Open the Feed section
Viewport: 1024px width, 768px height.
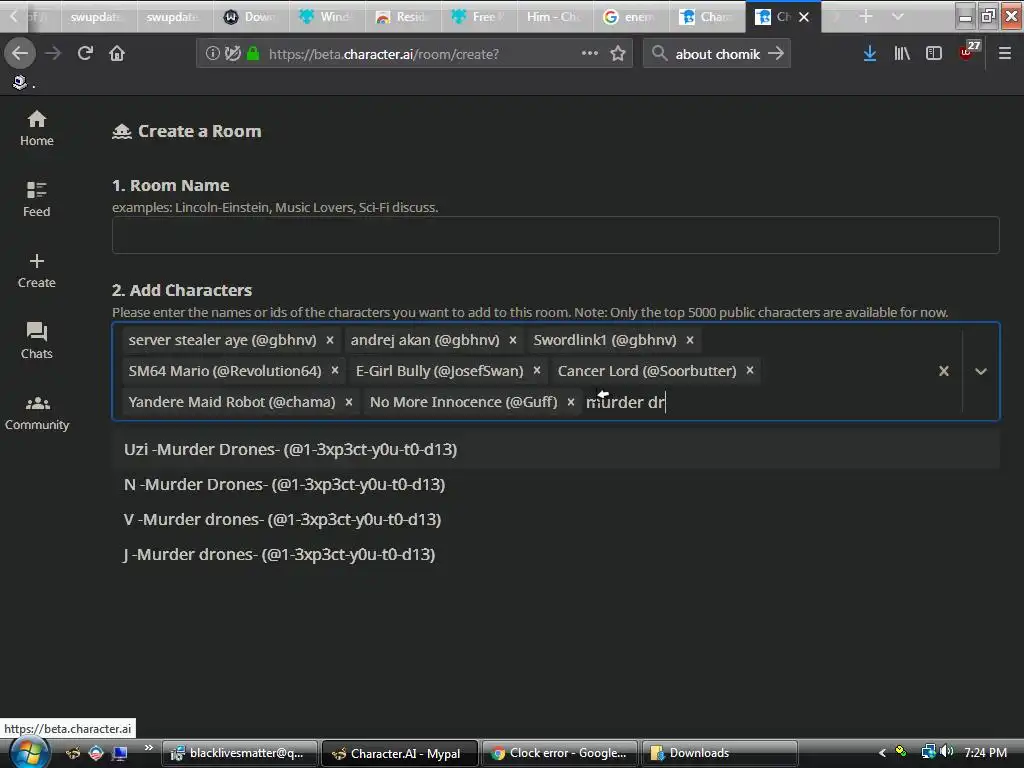[x=37, y=200]
